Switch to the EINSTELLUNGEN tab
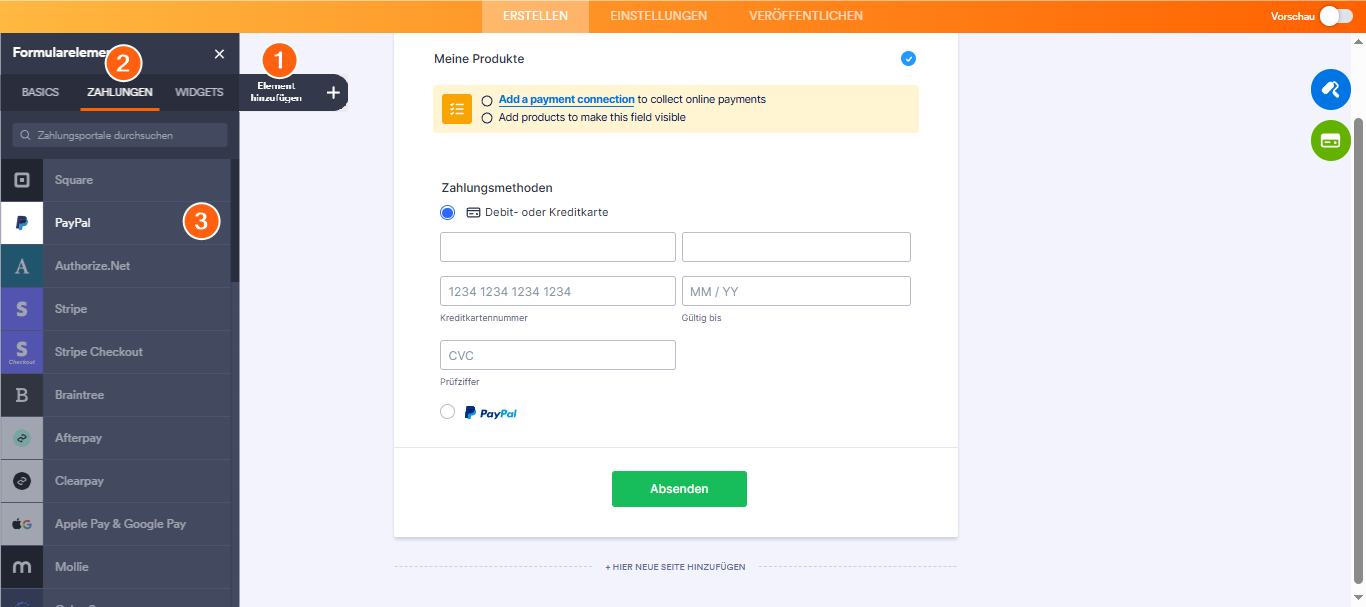This screenshot has width=1366, height=607. 658,16
